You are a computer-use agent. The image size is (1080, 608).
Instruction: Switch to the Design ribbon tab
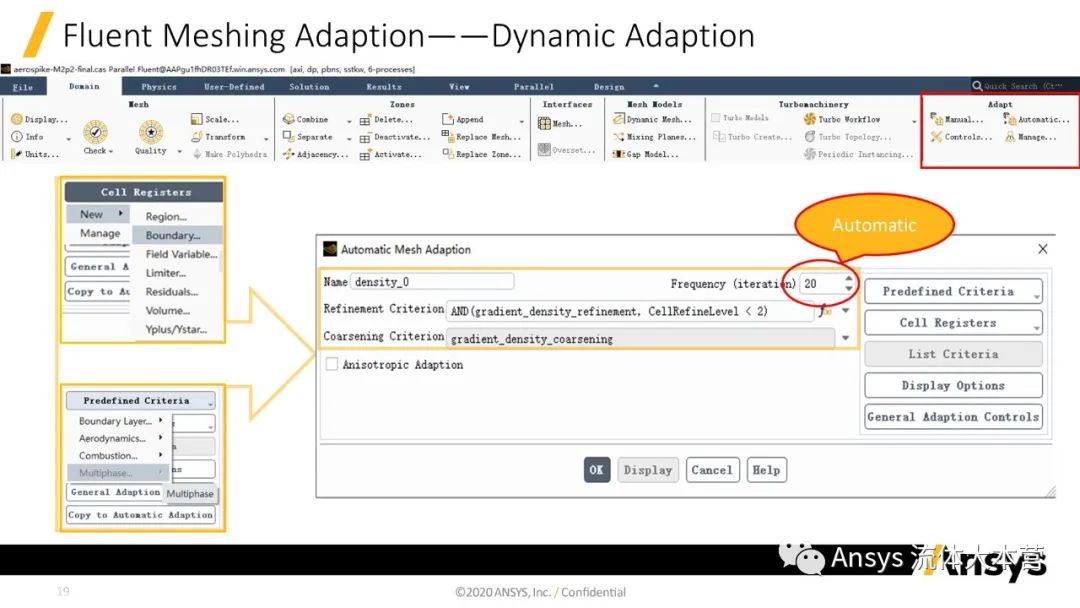coord(609,87)
